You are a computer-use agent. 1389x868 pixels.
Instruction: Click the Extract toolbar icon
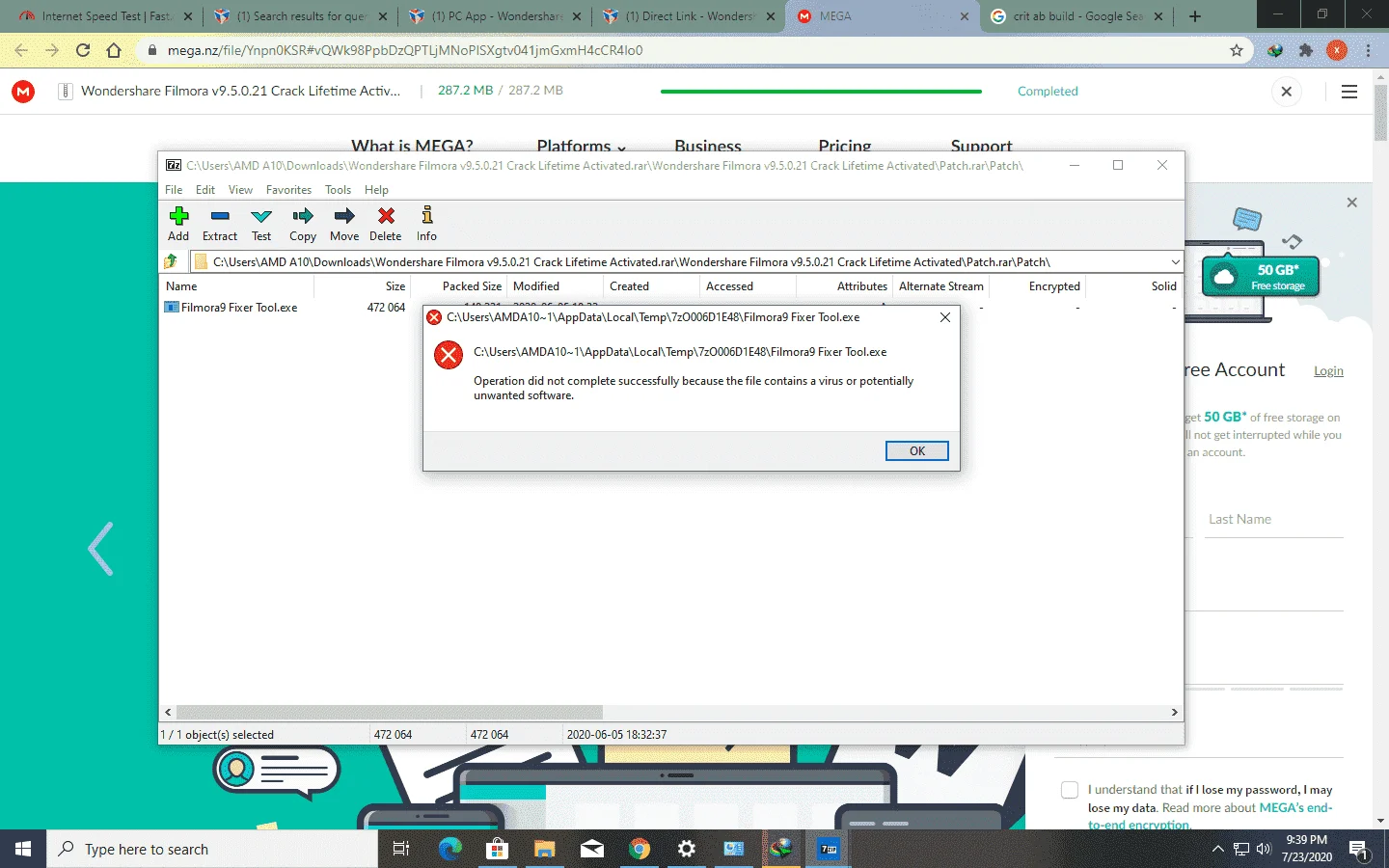pos(220,223)
